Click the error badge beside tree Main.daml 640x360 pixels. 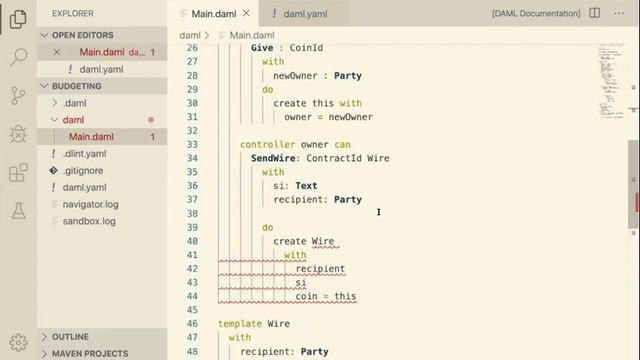pos(153,137)
